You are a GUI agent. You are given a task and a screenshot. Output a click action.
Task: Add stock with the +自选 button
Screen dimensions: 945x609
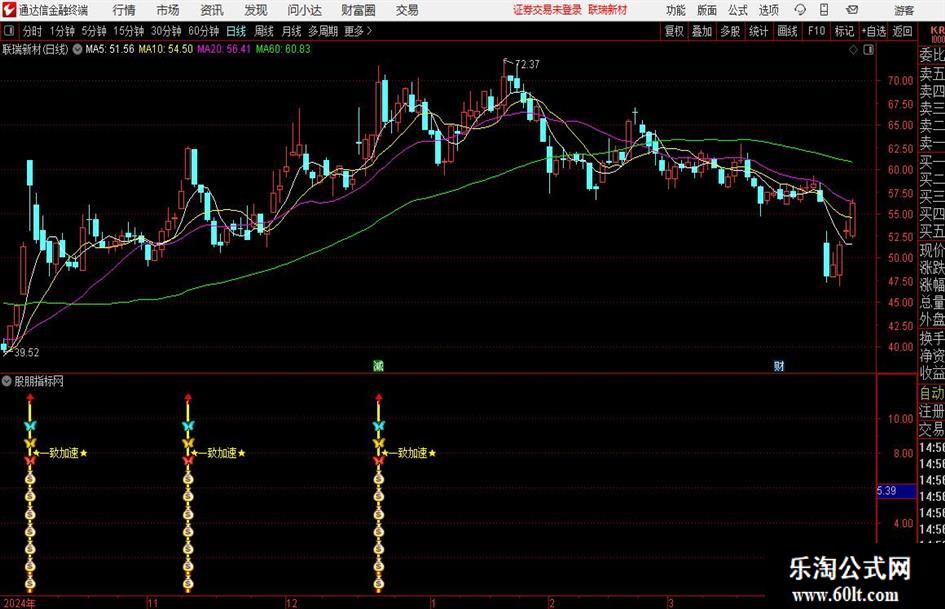[x=874, y=31]
